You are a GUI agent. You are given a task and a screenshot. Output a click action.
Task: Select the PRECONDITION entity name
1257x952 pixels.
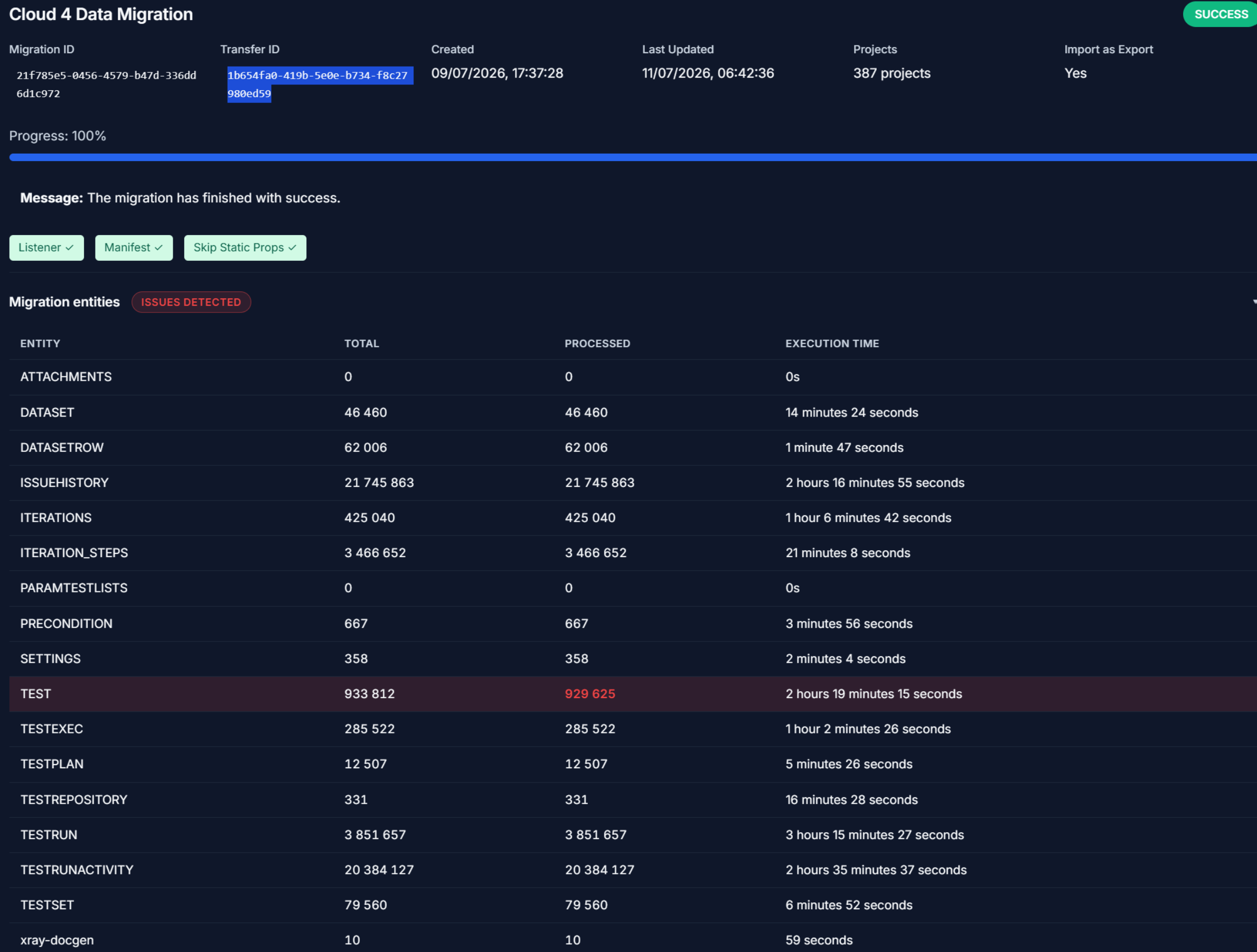pyautogui.click(x=67, y=624)
